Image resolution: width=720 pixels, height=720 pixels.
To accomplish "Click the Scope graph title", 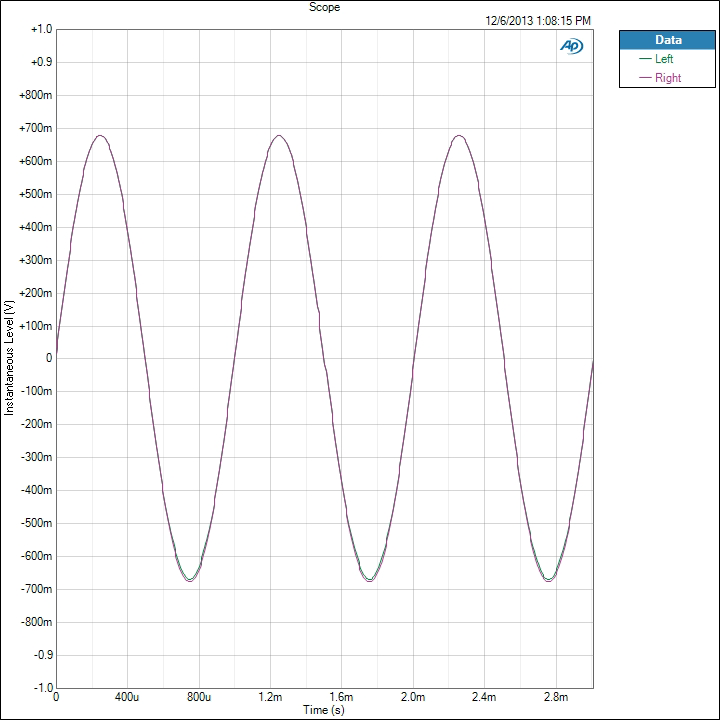I will 325,7.
